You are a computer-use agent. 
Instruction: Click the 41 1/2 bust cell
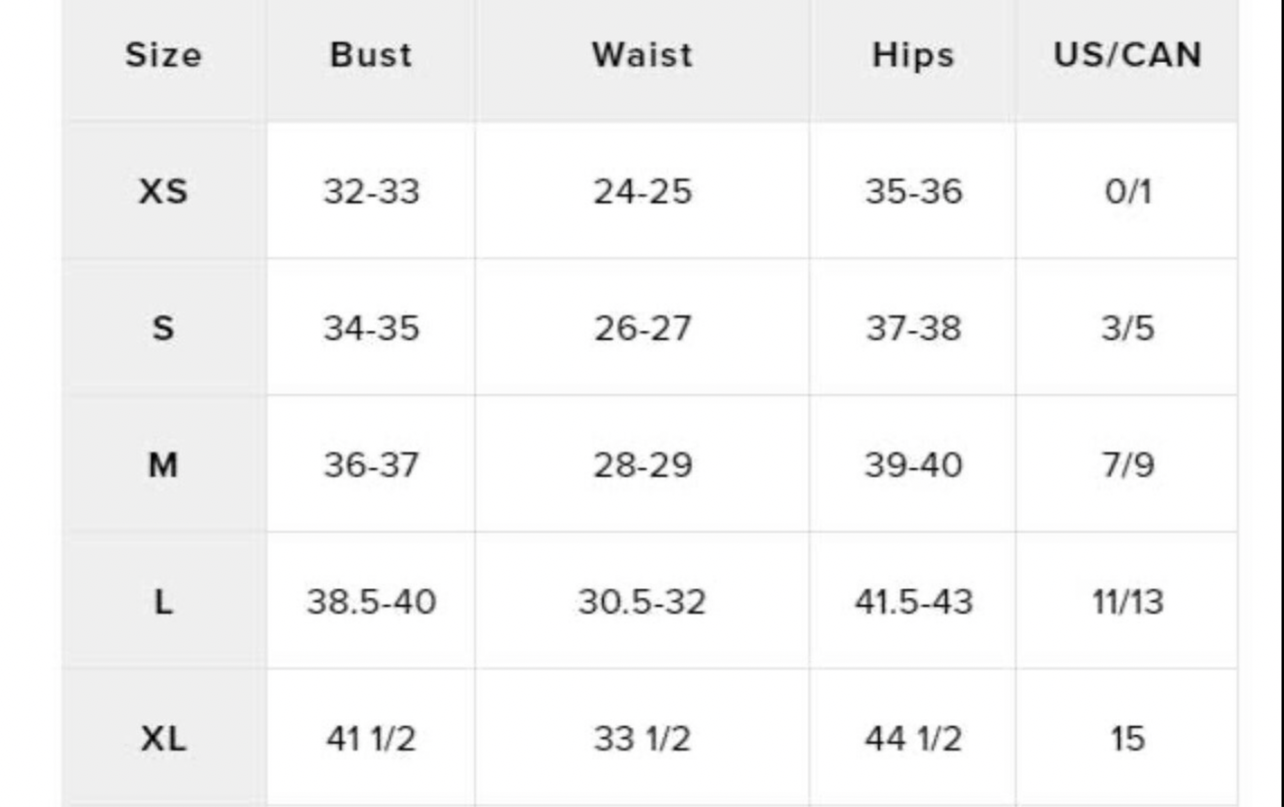371,739
